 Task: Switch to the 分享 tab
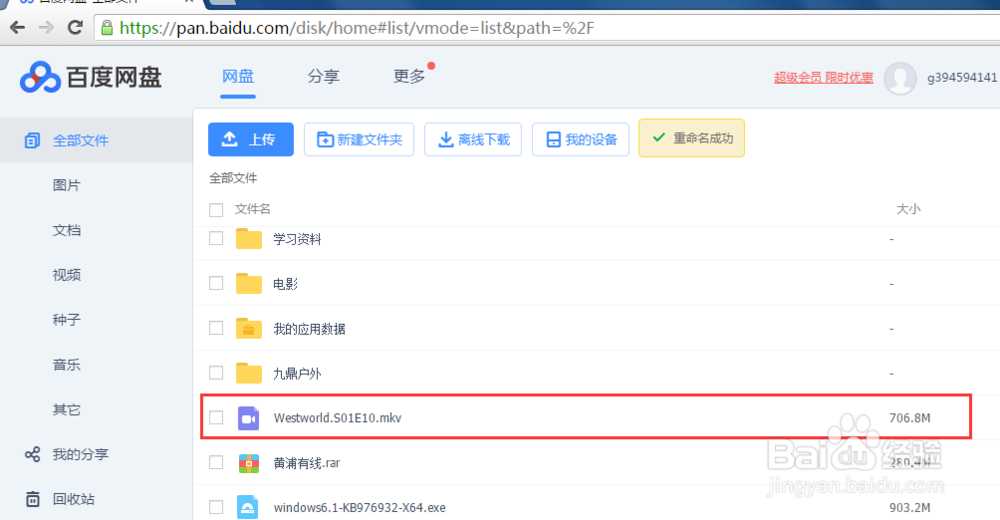[x=323, y=77]
